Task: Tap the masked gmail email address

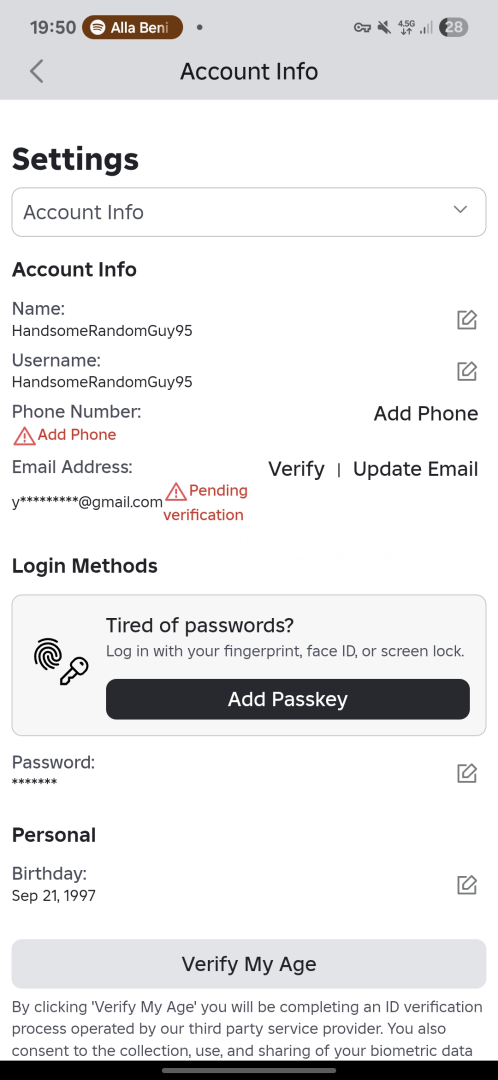Action: point(87,502)
